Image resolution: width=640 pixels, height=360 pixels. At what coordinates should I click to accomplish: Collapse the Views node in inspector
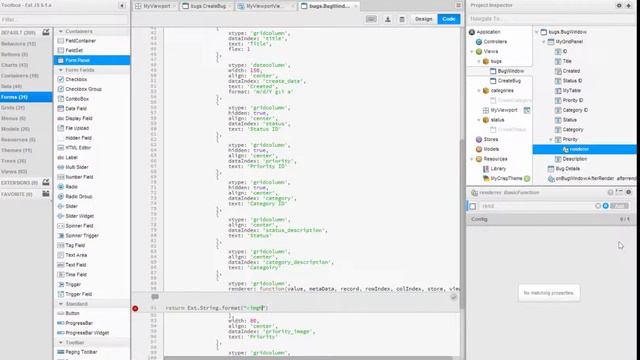tap(472, 51)
